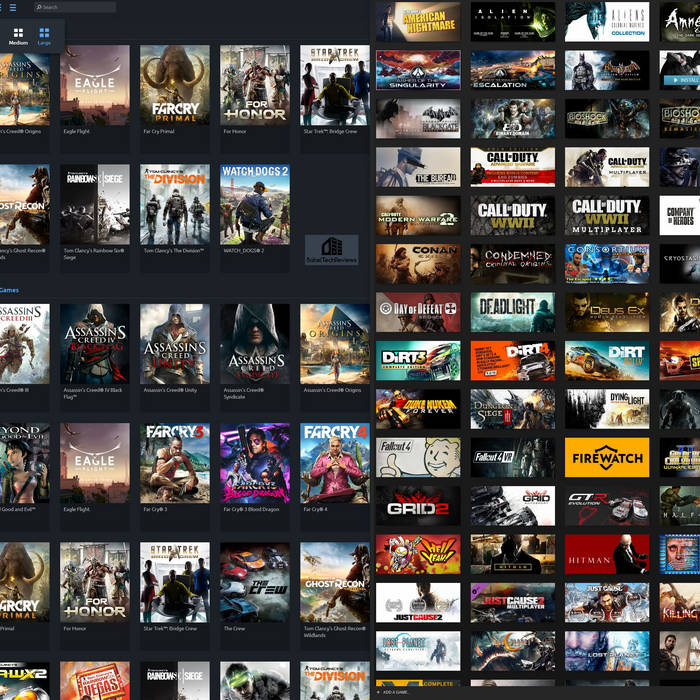Click the magnifier icon in search box
Image resolution: width=700 pixels, height=700 pixels.
tap(39, 7)
